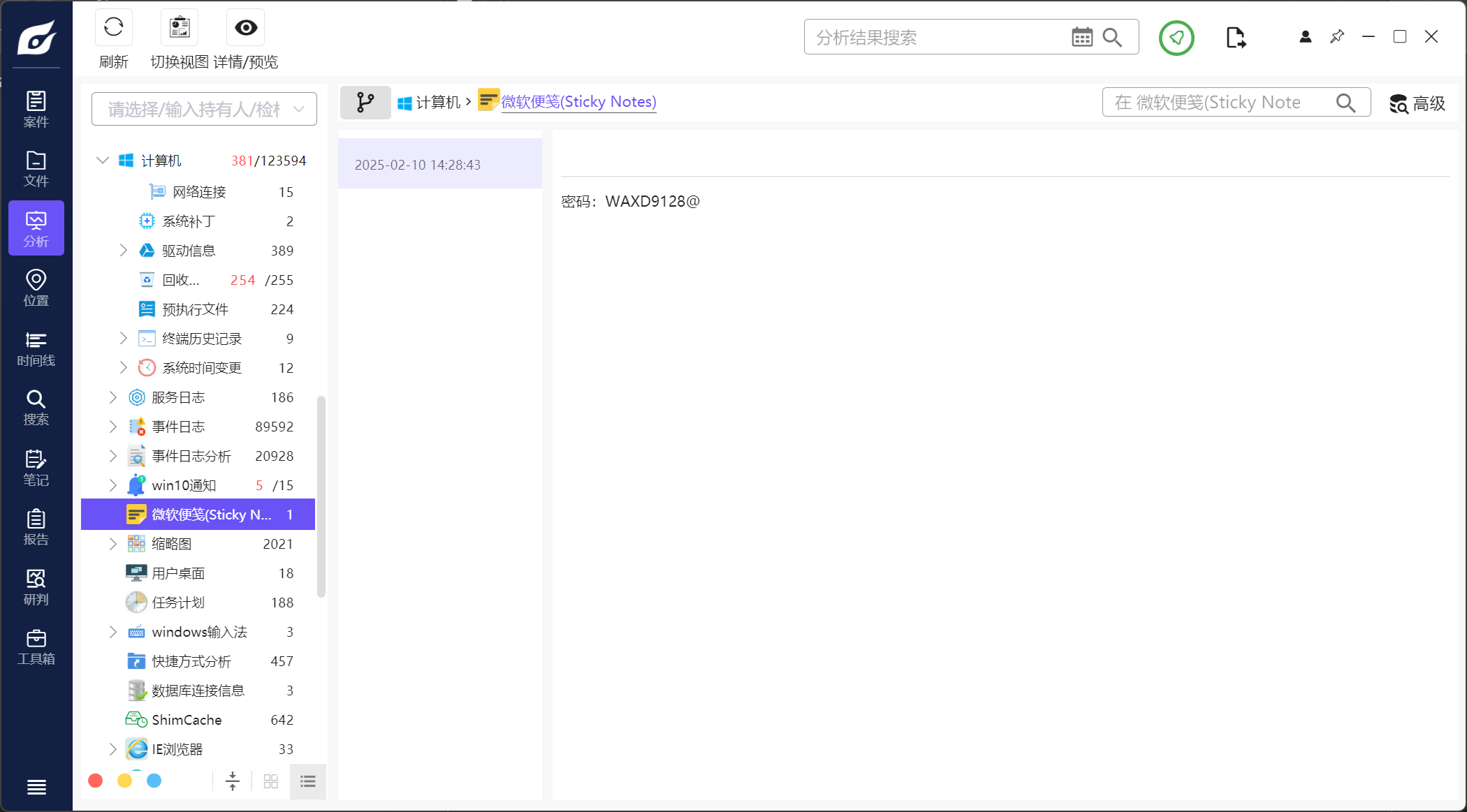This screenshot has width=1467, height=812.
Task: Click the branch tree icon beside breadcrumb
Action: [365, 103]
